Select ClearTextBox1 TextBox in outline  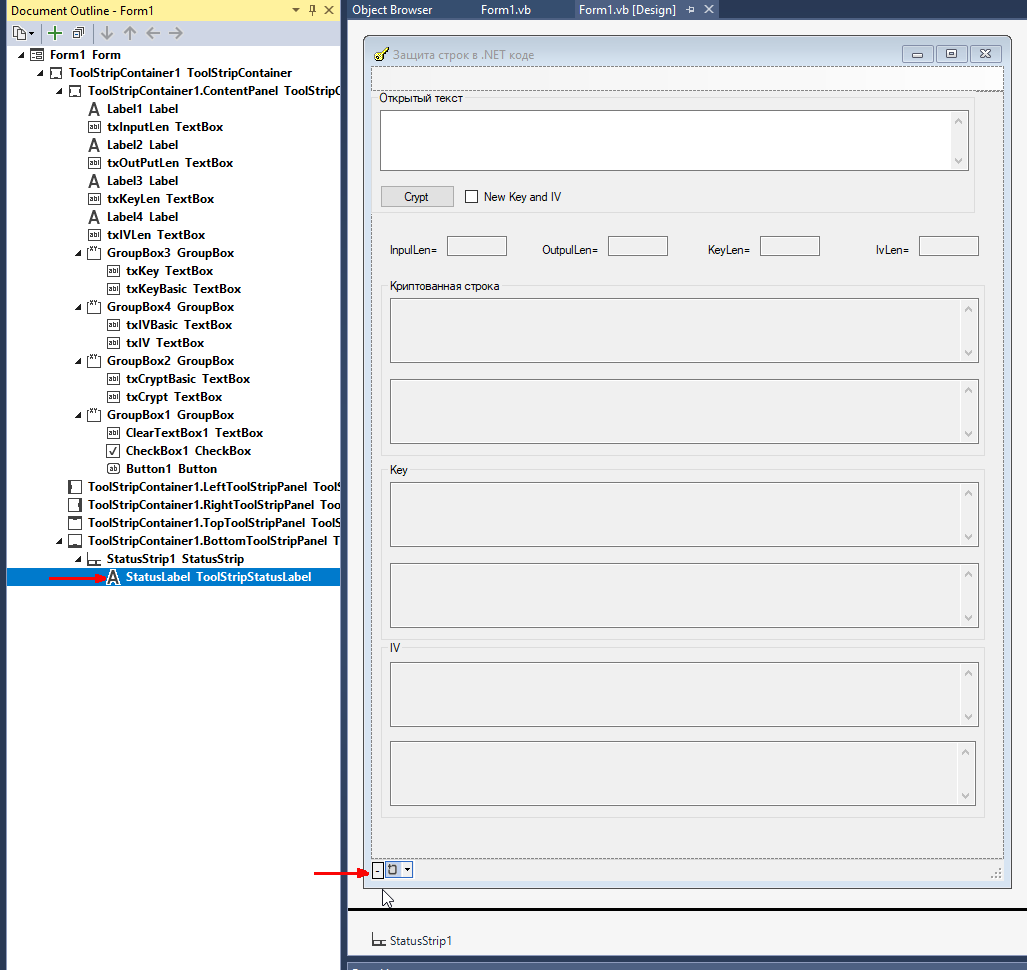point(194,433)
